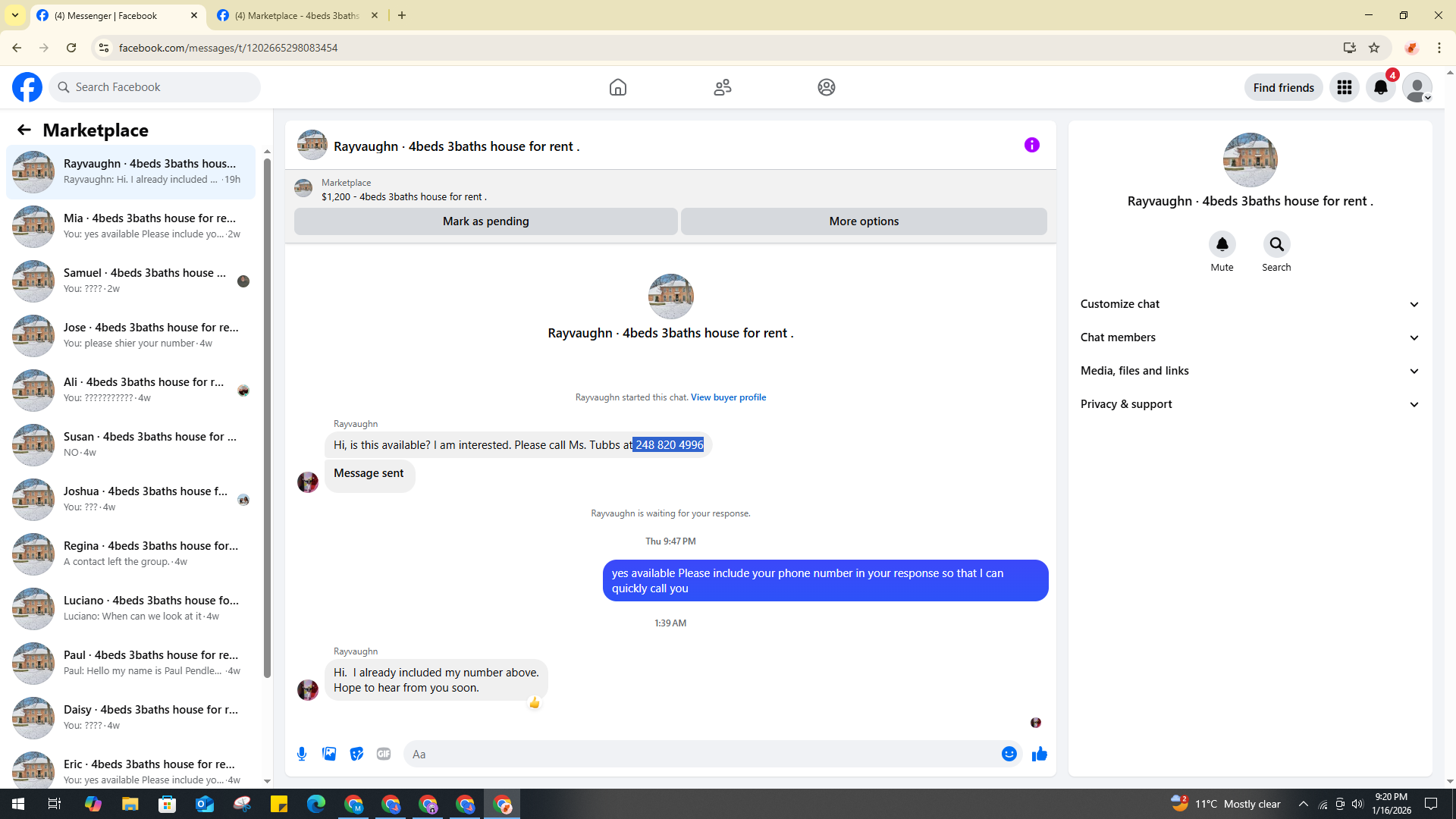Screen dimensions: 1456x819
Task: Mute this conversation with bell icon
Action: [1222, 244]
